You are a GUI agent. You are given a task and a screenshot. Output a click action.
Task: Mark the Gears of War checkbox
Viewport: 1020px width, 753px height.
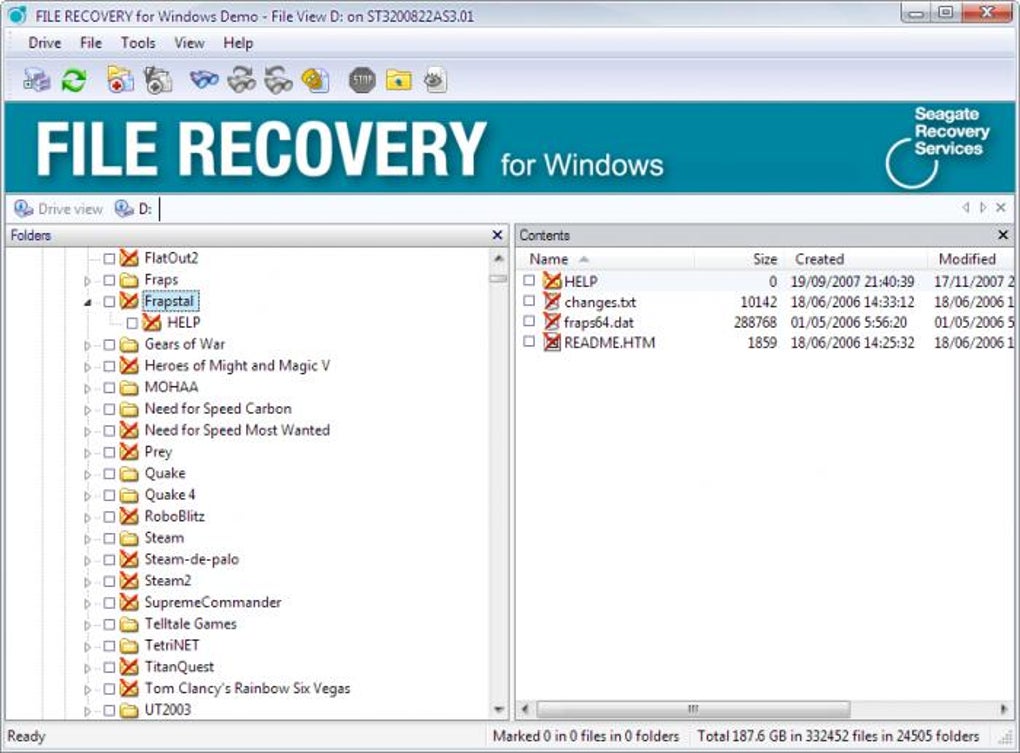[109, 345]
